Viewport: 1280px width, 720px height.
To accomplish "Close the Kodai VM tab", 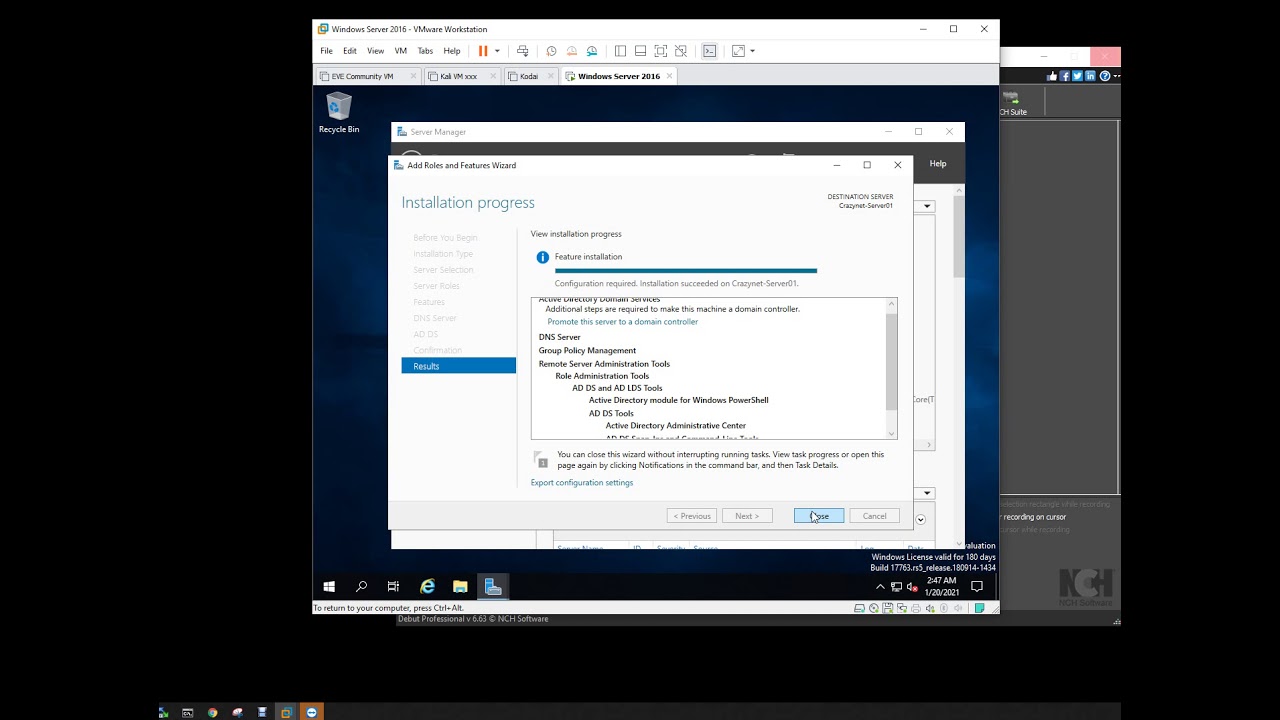I will pos(549,76).
